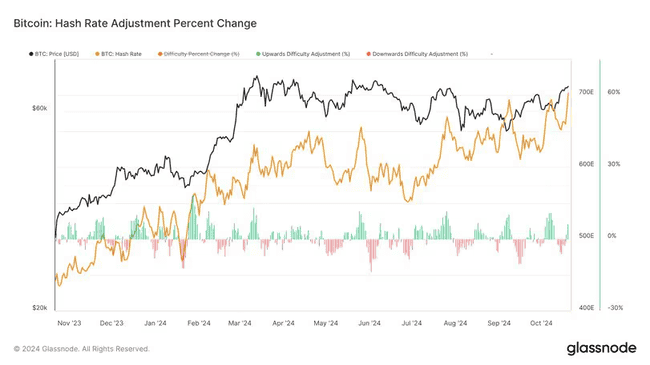
Task: Click the green upwards adjustment legend dot
Action: [x=258, y=54]
